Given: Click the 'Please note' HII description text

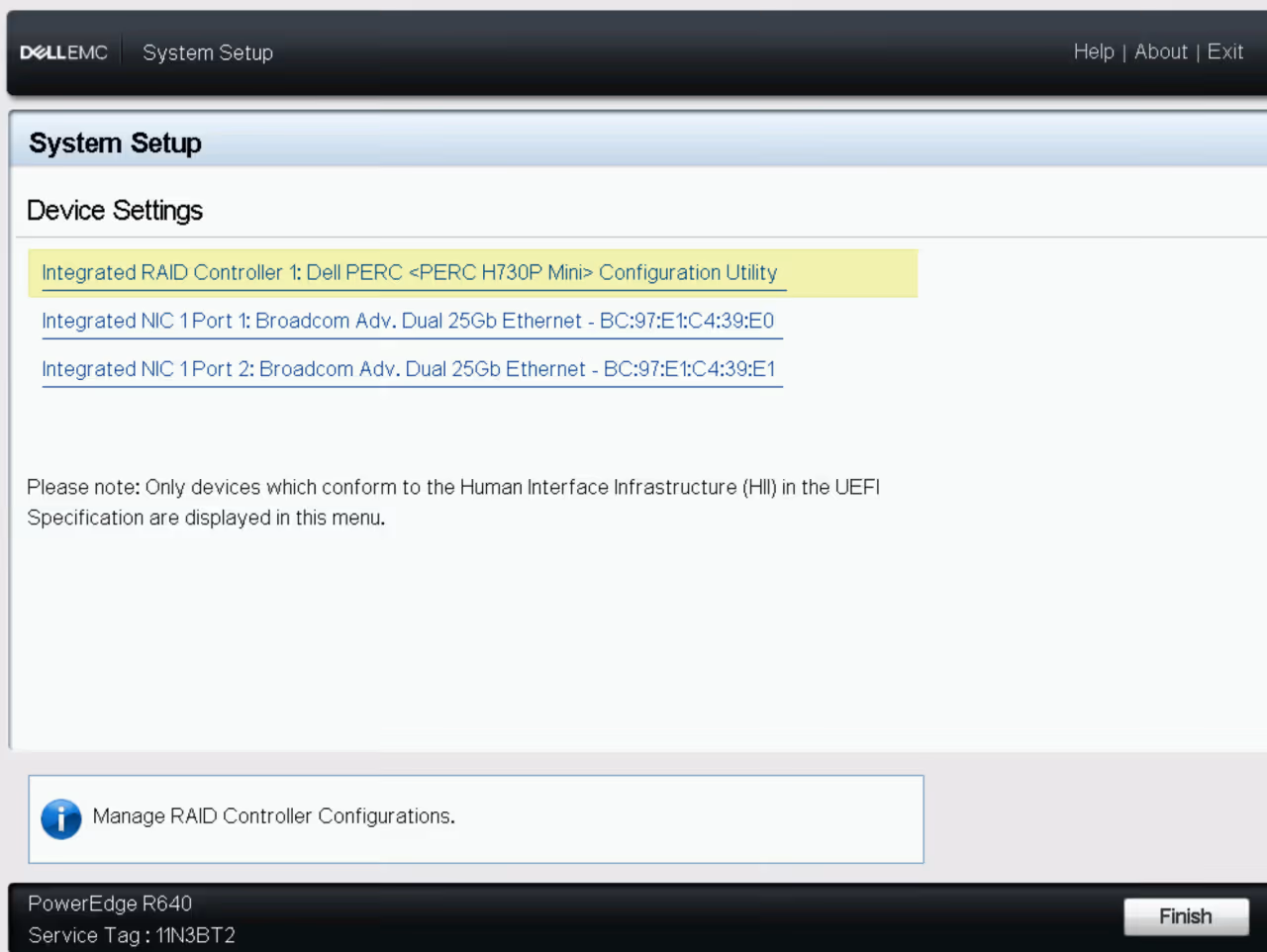Looking at the screenshot, I should tap(453, 502).
